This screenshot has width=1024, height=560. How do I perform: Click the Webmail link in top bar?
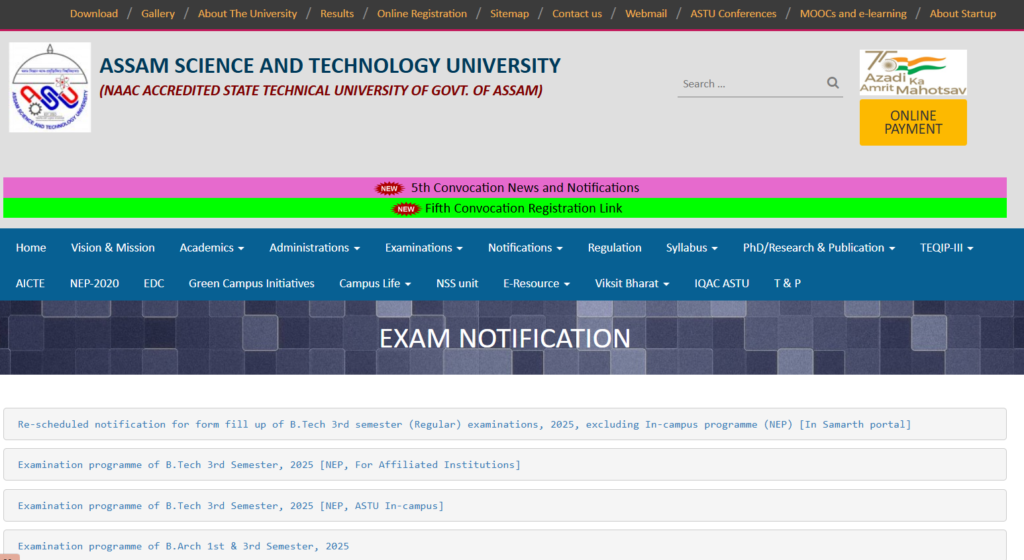tap(646, 14)
